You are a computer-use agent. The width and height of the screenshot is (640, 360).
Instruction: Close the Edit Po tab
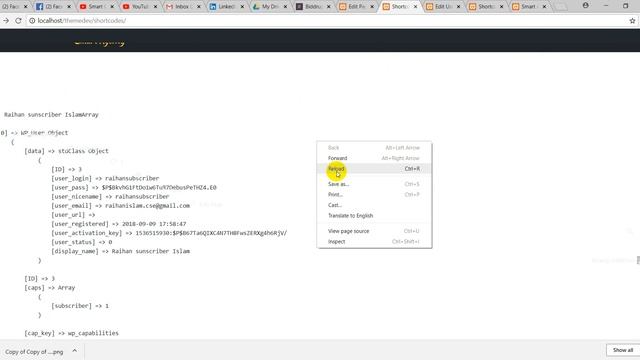tap(372, 7)
